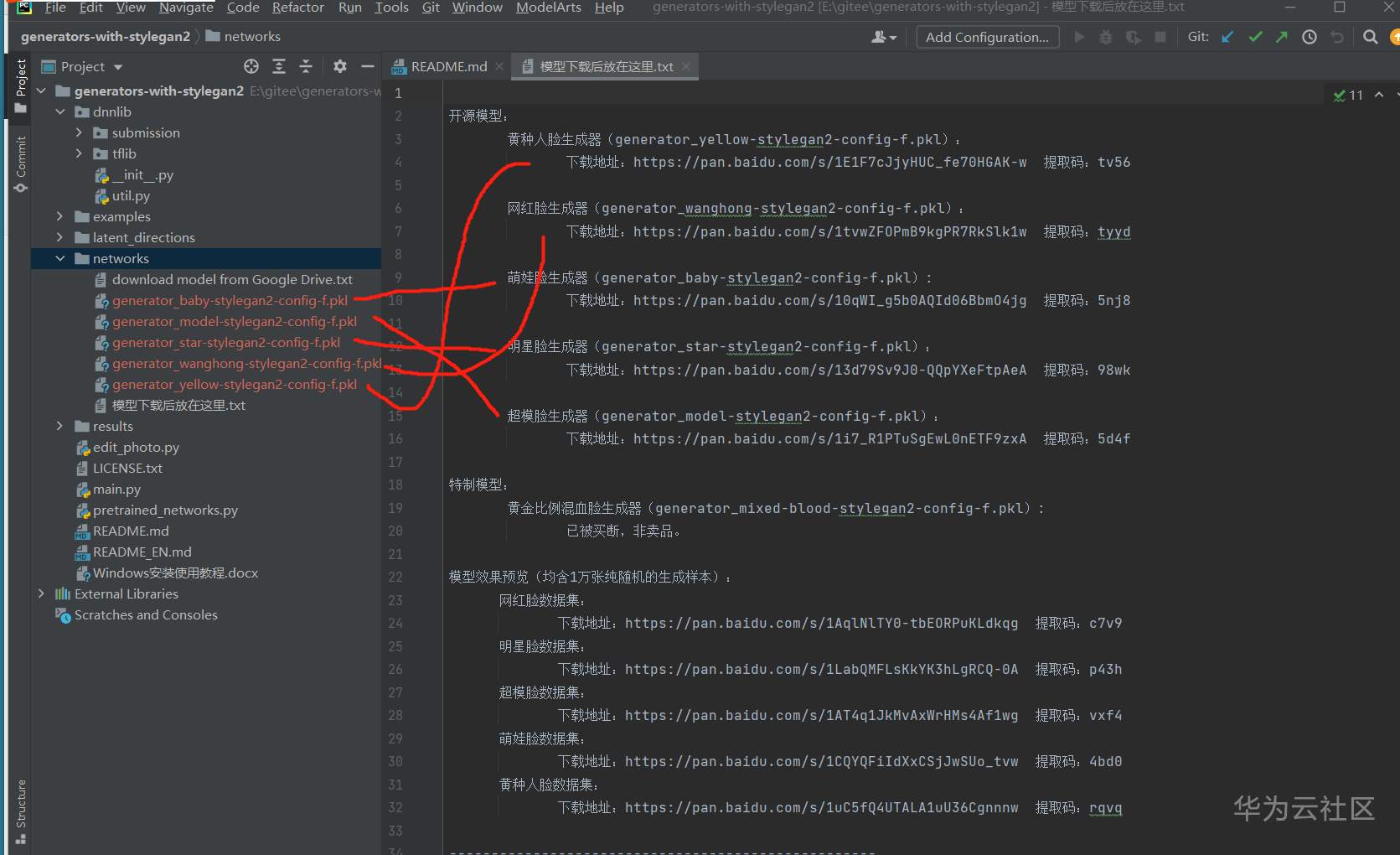The image size is (1400, 855).
Task: Open the Structure tool window tab
Action: tap(21, 811)
